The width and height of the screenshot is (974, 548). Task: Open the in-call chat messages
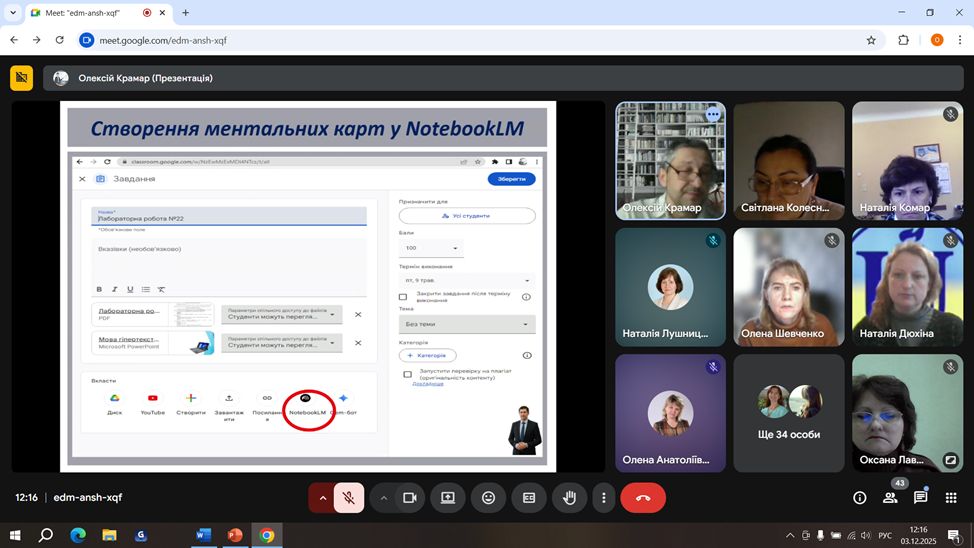click(x=920, y=497)
